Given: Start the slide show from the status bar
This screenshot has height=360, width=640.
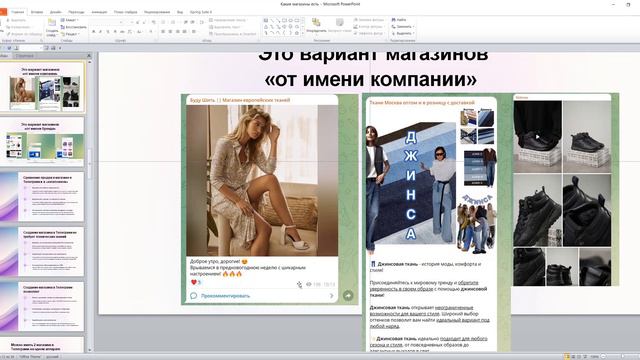Looking at the screenshot, I should 585,357.
